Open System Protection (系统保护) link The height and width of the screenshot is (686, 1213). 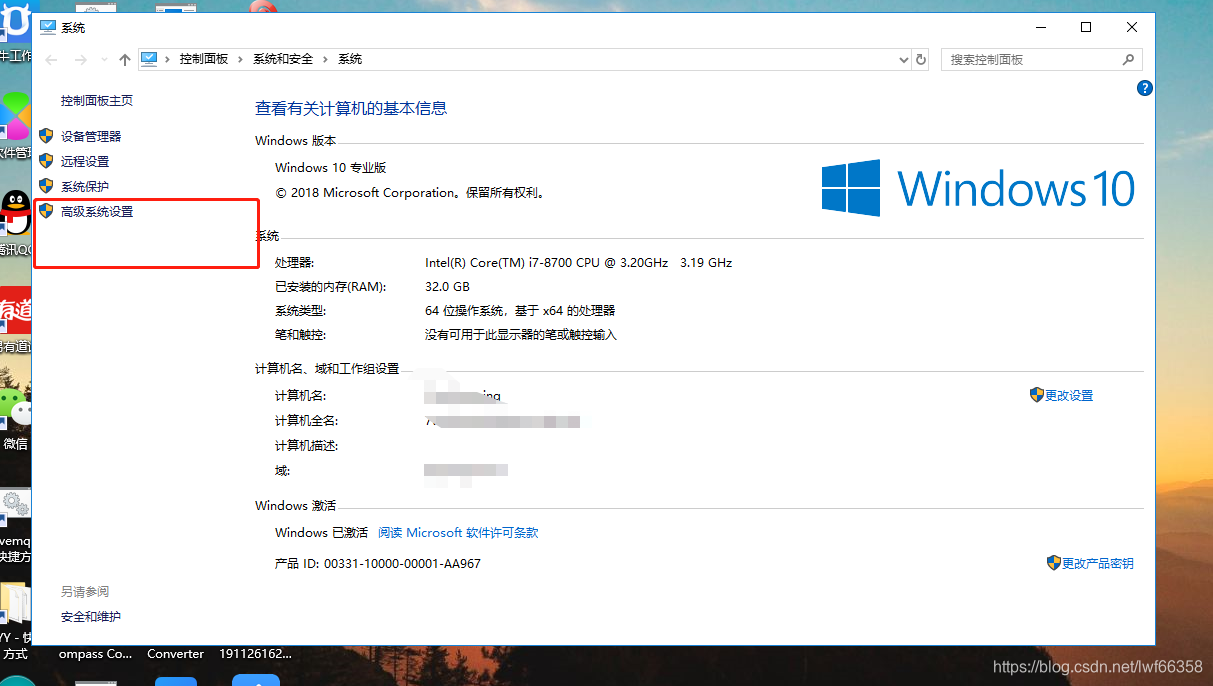pyautogui.click(x=85, y=186)
